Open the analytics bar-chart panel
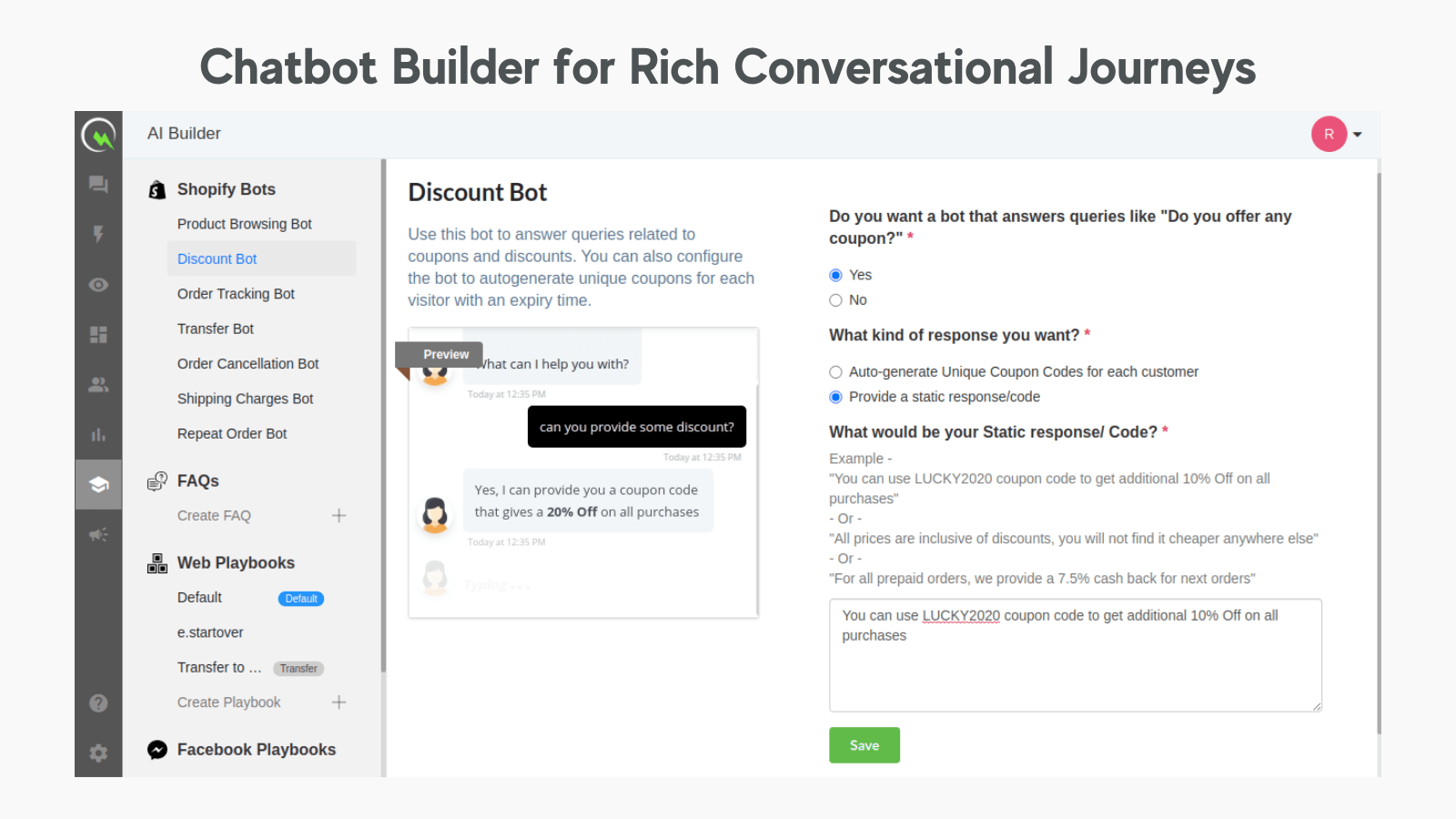This screenshot has height=819, width=1456. click(x=98, y=434)
